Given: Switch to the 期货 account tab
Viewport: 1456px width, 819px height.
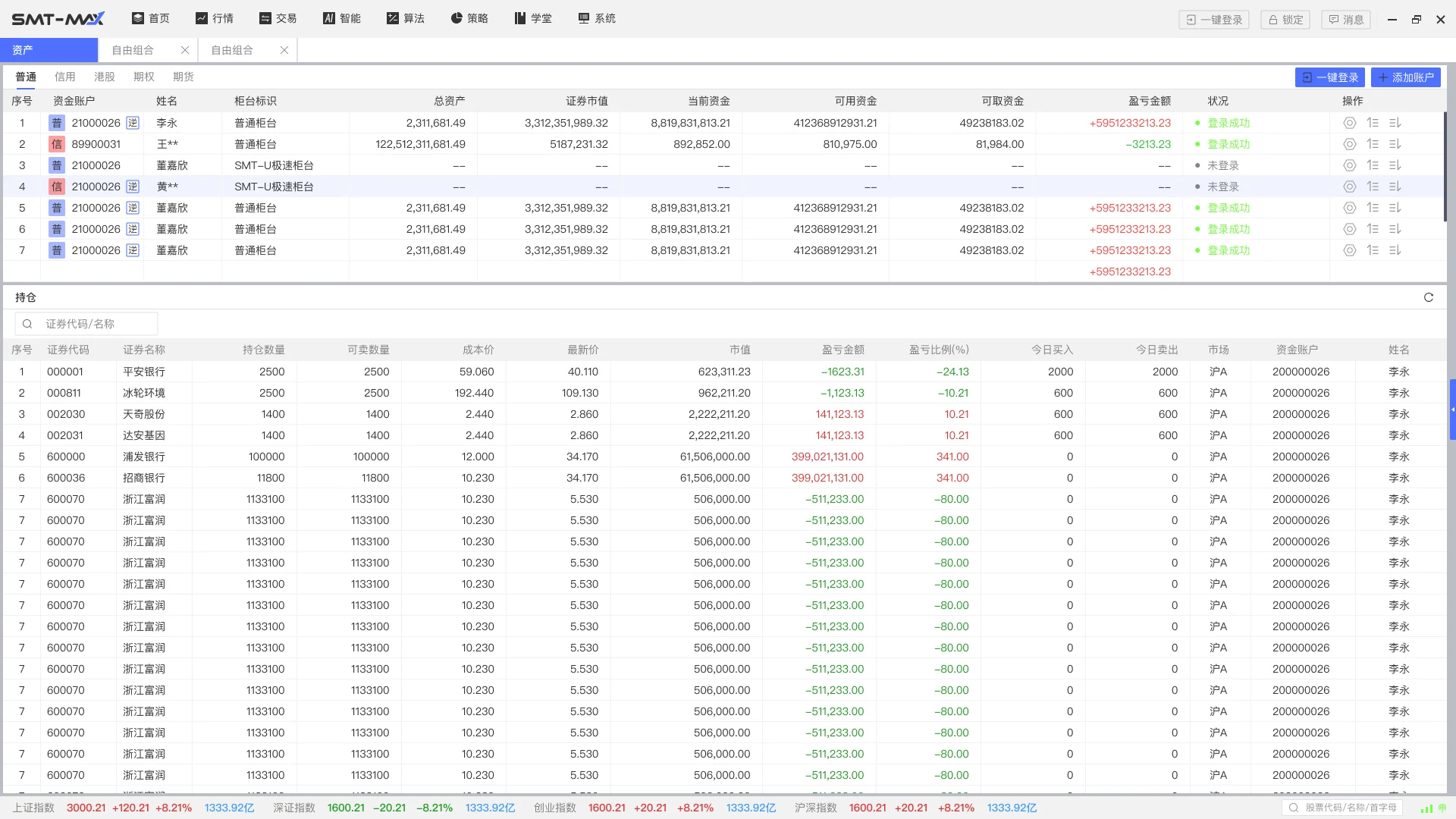Looking at the screenshot, I should click(184, 77).
